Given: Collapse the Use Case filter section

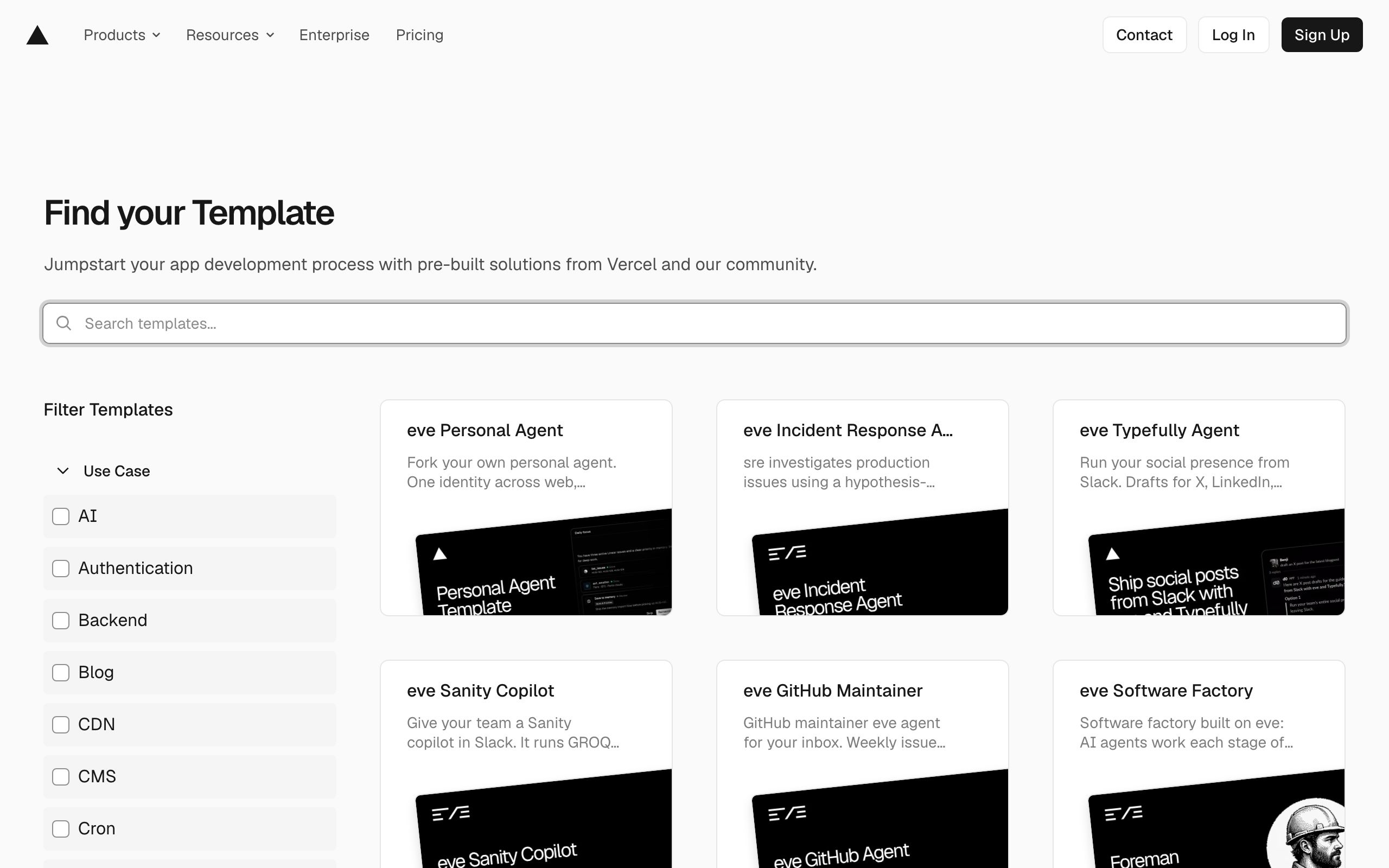Looking at the screenshot, I should tap(103, 471).
